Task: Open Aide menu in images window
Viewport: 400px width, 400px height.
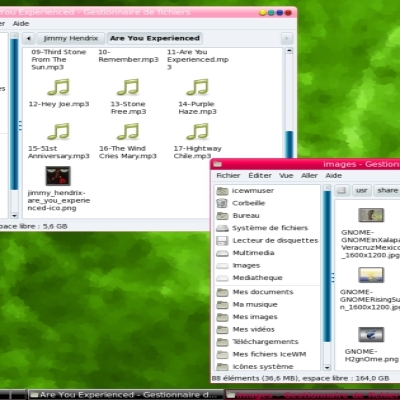Action: tap(333, 176)
